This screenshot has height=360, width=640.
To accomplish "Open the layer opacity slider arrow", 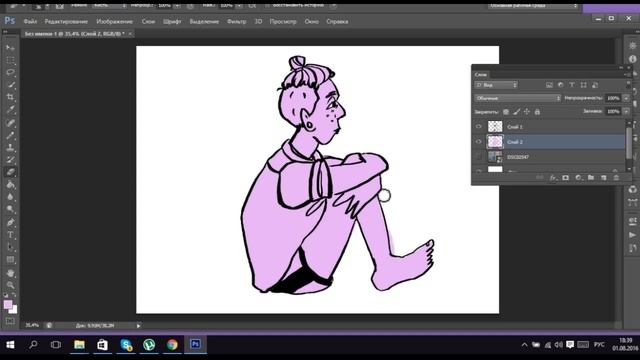I will point(626,98).
